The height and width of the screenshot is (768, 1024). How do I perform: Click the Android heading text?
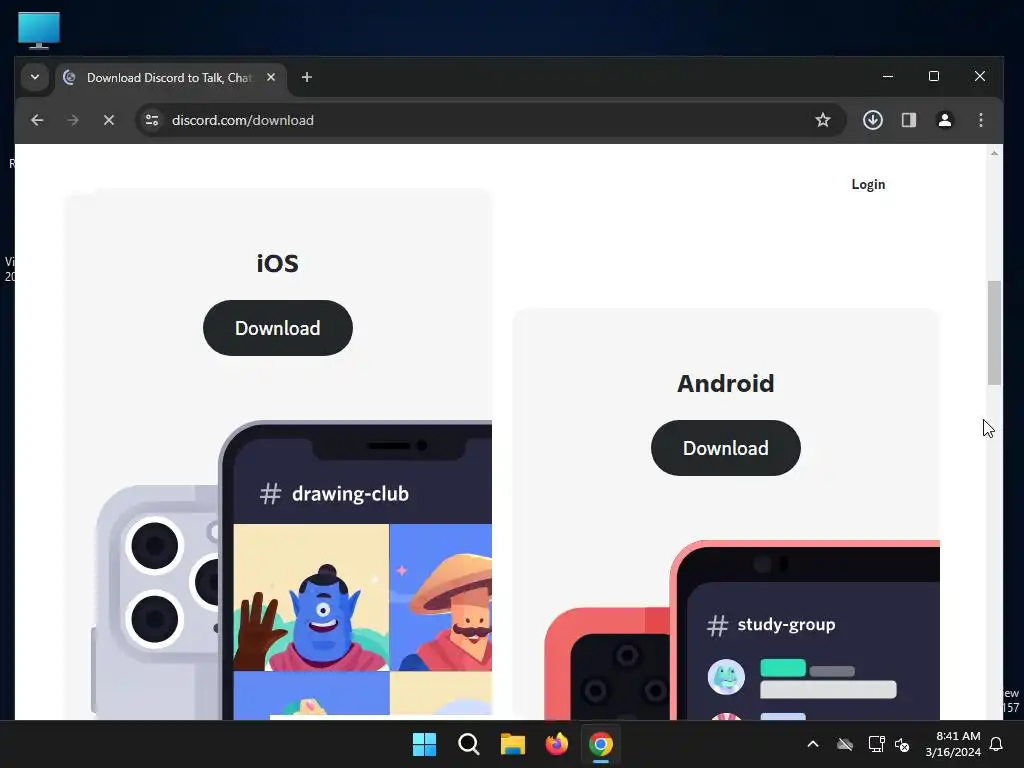726,383
